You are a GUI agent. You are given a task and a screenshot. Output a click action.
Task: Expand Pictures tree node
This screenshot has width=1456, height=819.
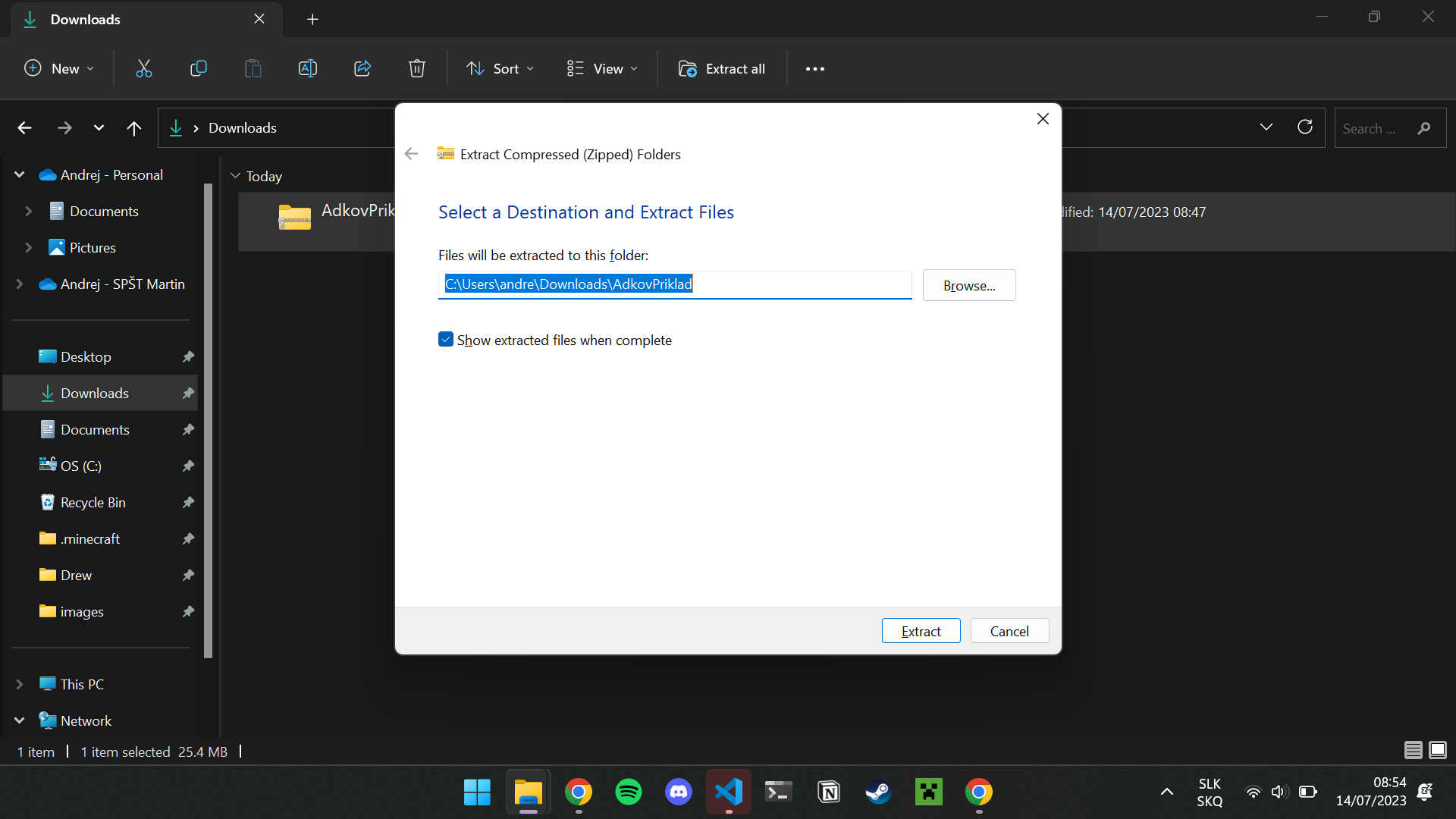(29, 247)
